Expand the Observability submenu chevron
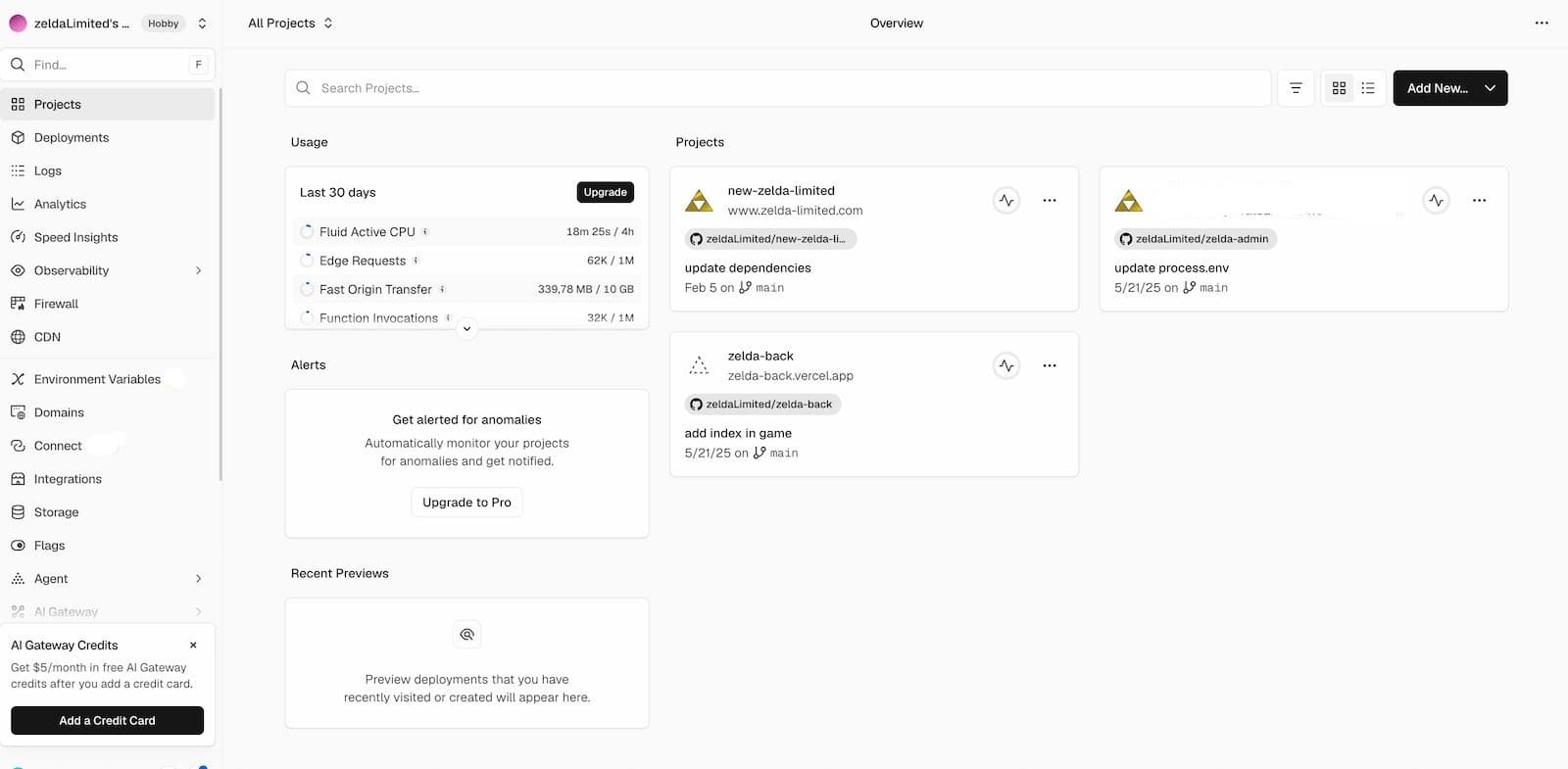1568x769 pixels. click(198, 270)
